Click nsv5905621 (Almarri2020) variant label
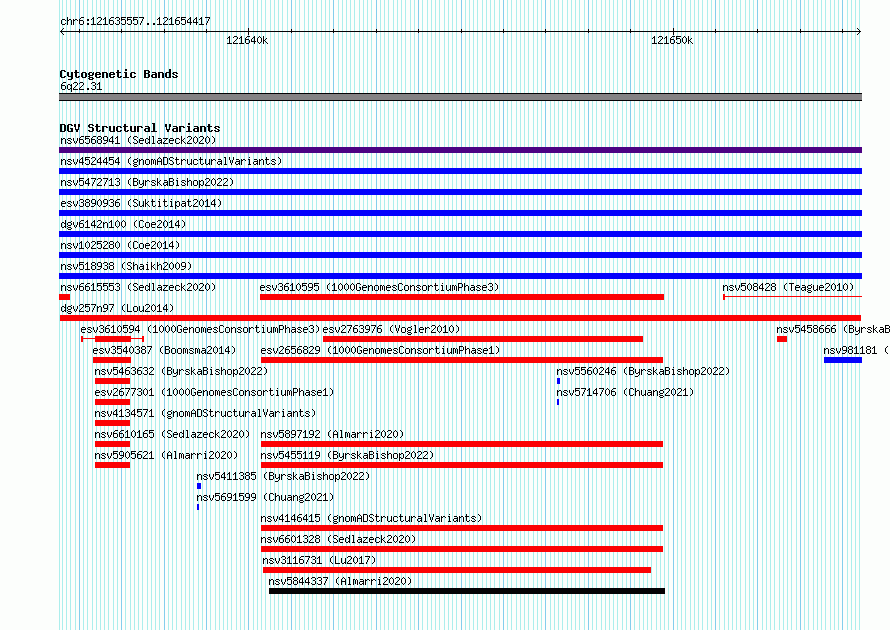This screenshot has width=890, height=630. 166,455
